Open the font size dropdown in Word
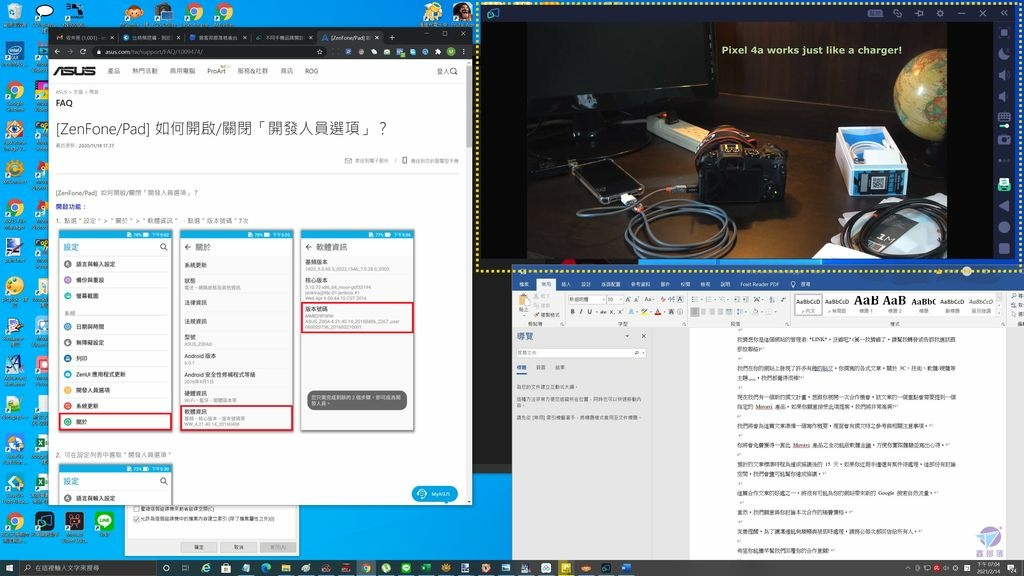This screenshot has width=1024, height=576. click(620, 300)
